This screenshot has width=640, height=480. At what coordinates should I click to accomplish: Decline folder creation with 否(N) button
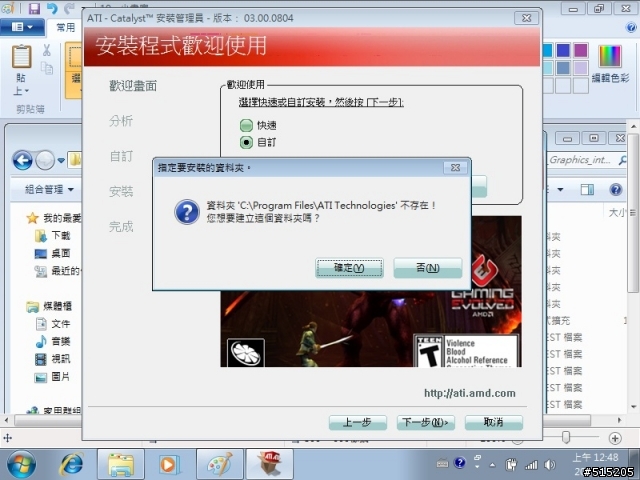[x=428, y=268]
